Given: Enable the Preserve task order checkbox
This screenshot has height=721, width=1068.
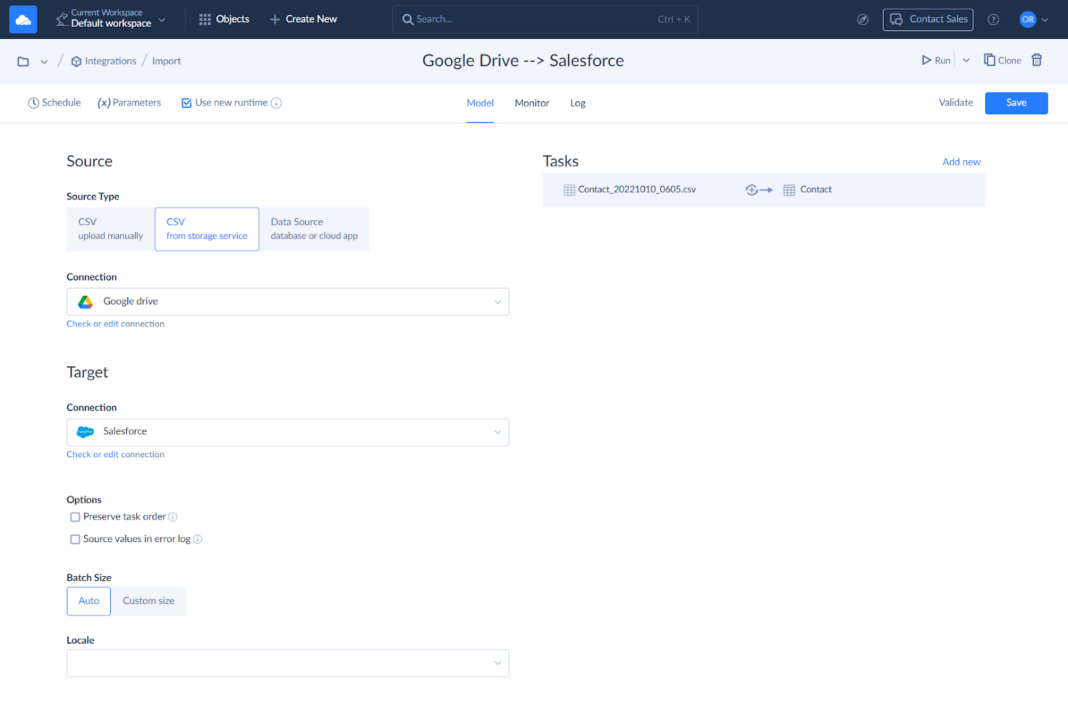Looking at the screenshot, I should [75, 516].
